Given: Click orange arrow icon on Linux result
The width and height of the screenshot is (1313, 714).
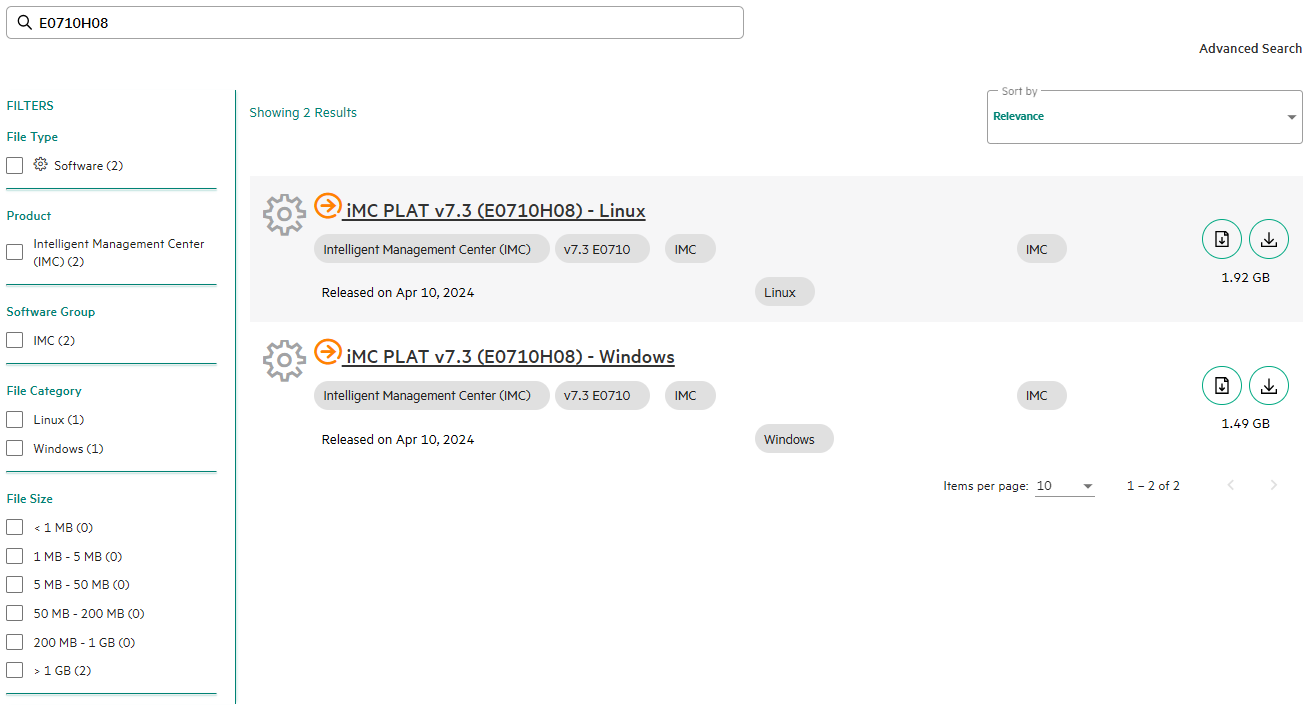Looking at the screenshot, I should (327, 206).
